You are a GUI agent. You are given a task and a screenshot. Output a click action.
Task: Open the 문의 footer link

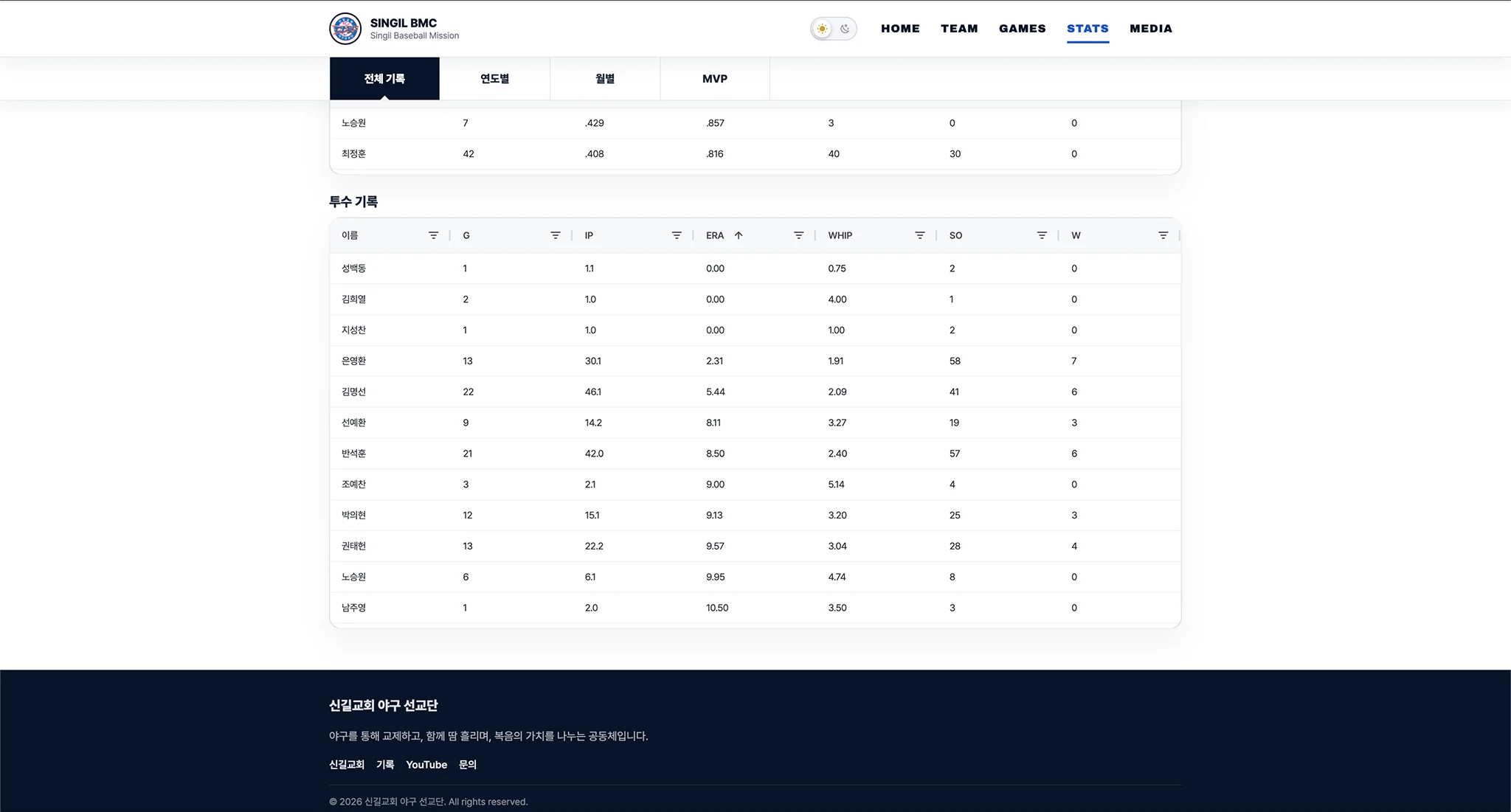[x=468, y=765]
